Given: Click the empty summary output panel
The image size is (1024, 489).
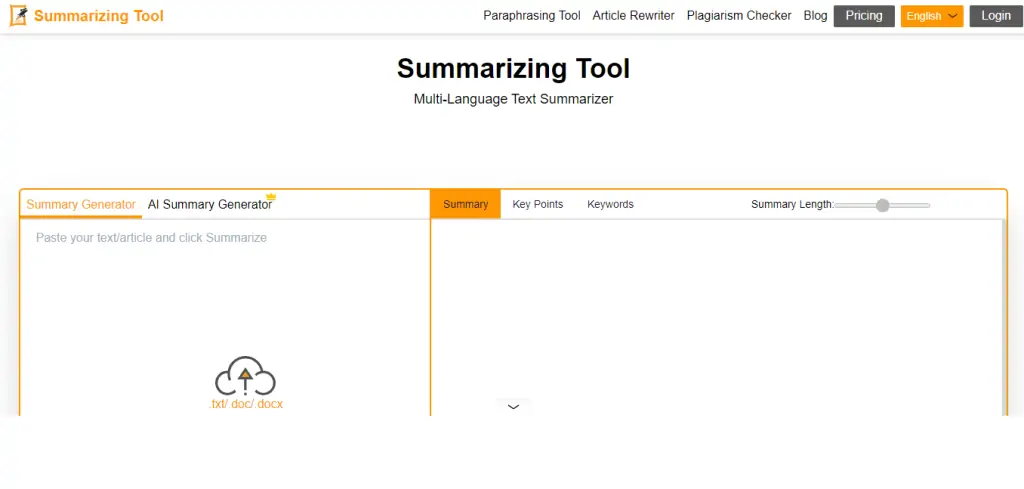Looking at the screenshot, I should pyautogui.click(x=716, y=310).
